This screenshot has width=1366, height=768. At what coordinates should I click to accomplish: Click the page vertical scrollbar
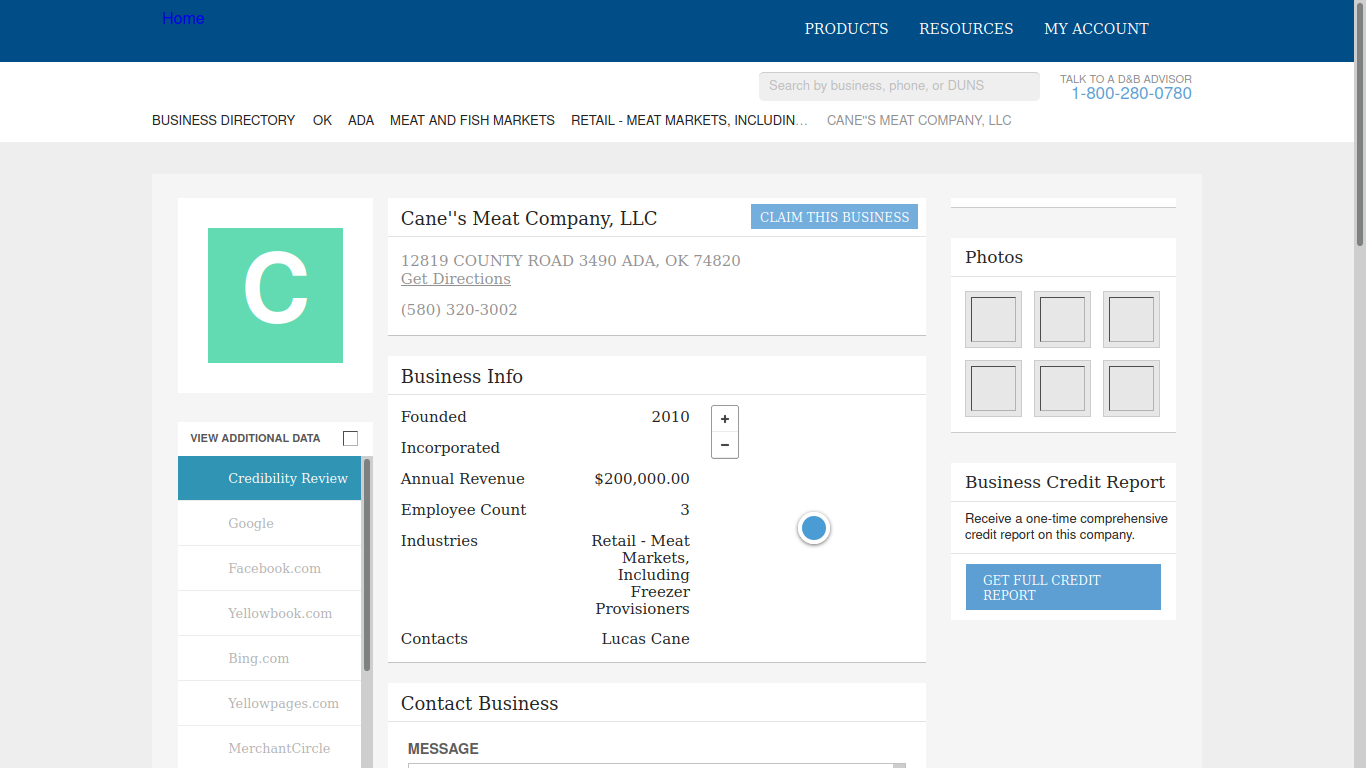[1360, 124]
